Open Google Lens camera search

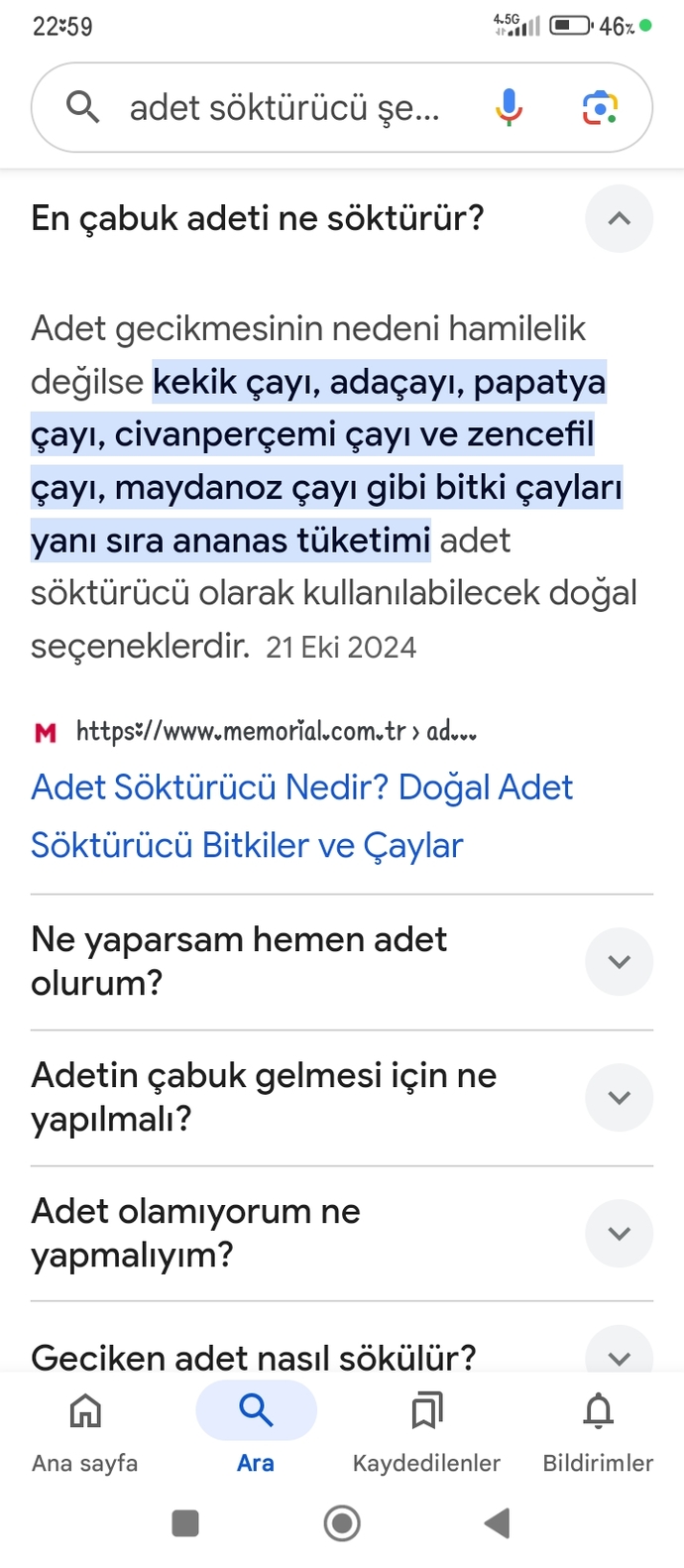click(600, 107)
